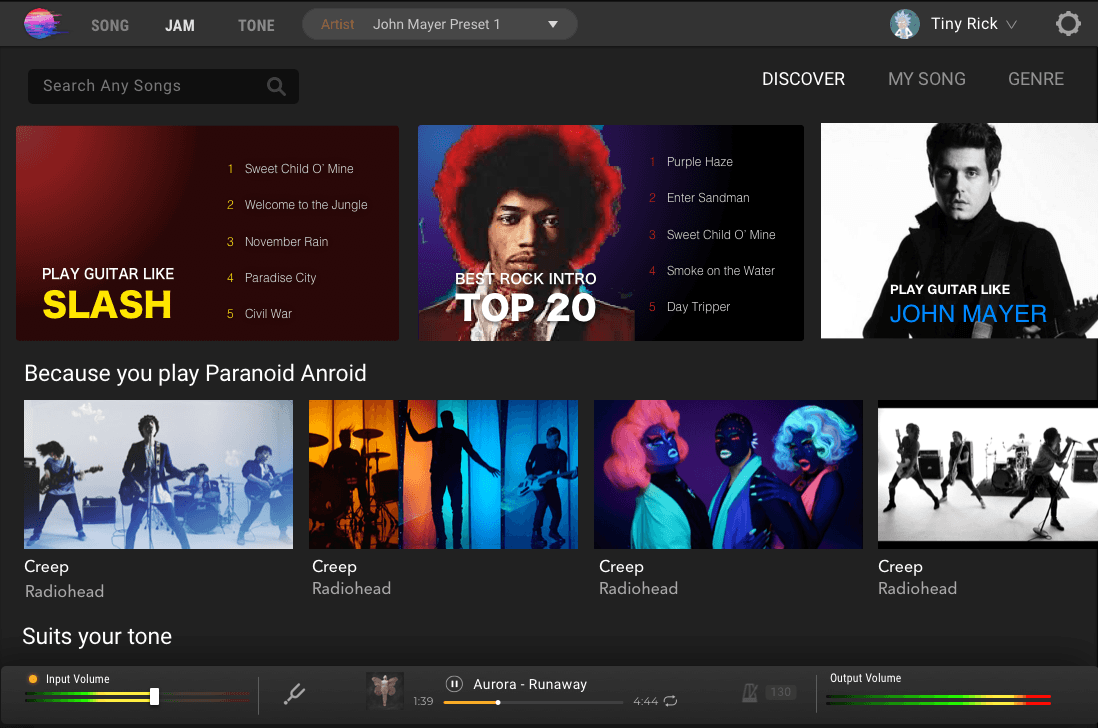Toggle the orange Input Volume indicator
The image size is (1098, 728).
[32, 679]
